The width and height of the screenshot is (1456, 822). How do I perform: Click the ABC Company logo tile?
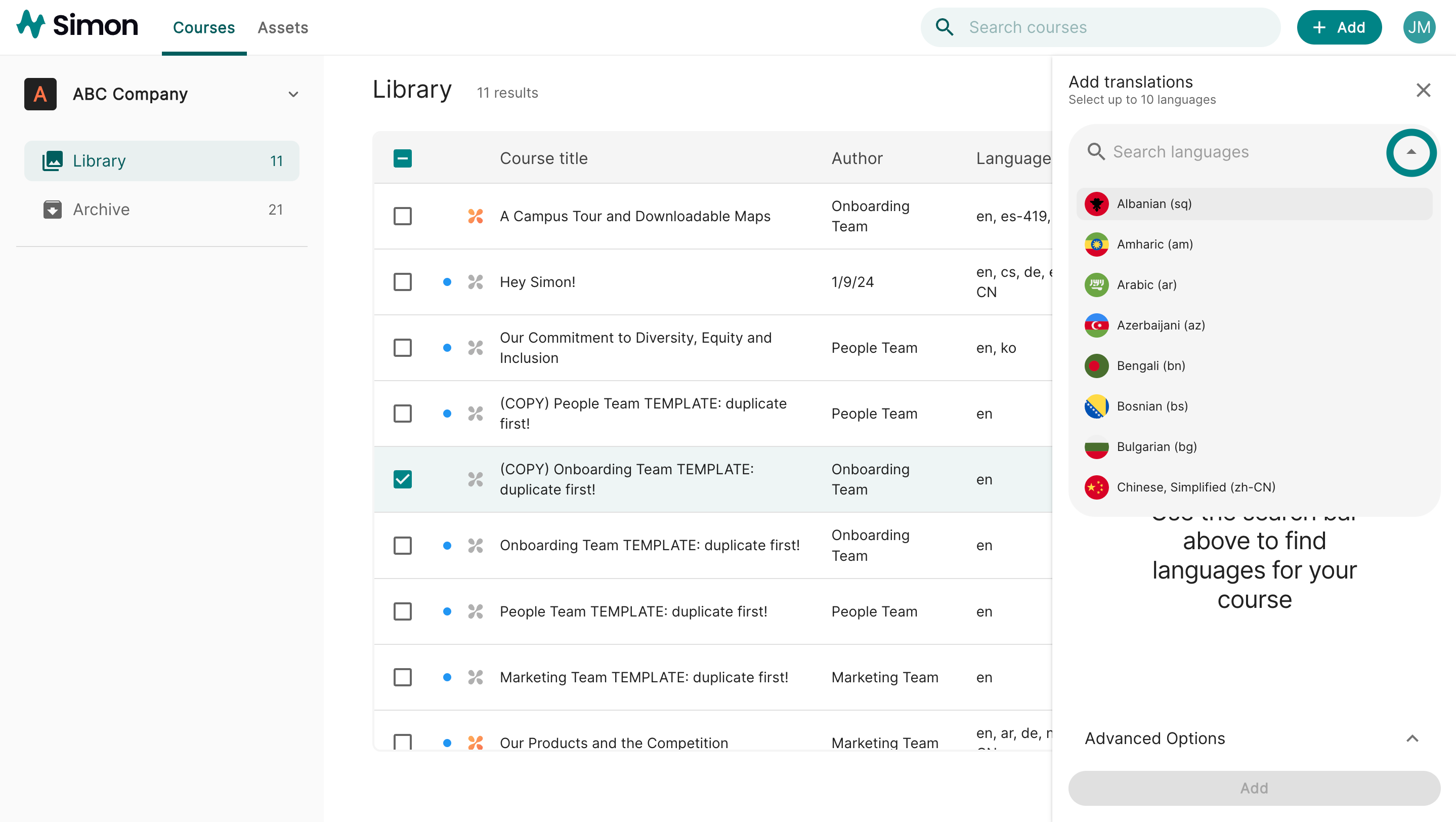(40, 94)
